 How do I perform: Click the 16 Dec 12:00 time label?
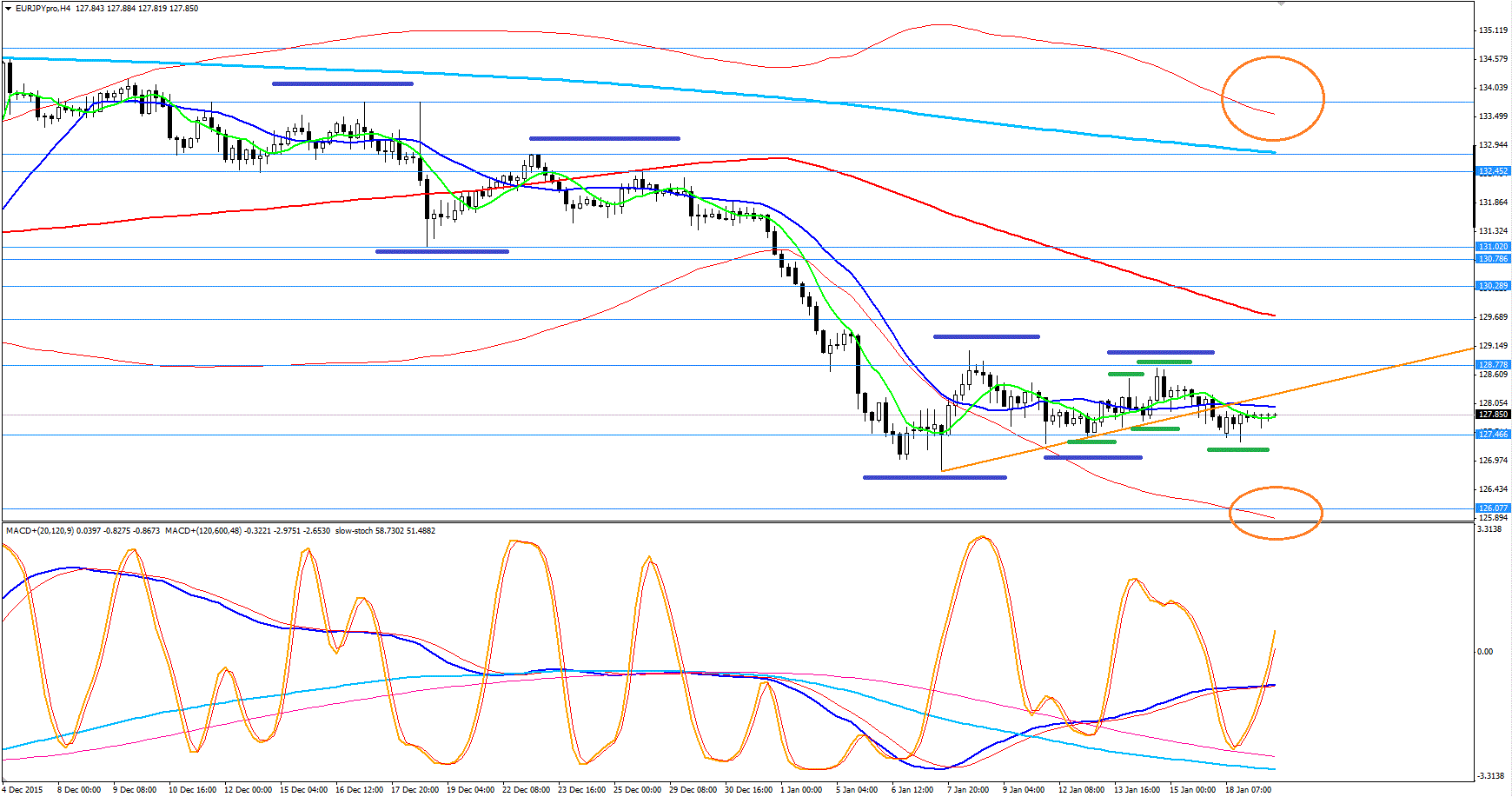[x=359, y=790]
